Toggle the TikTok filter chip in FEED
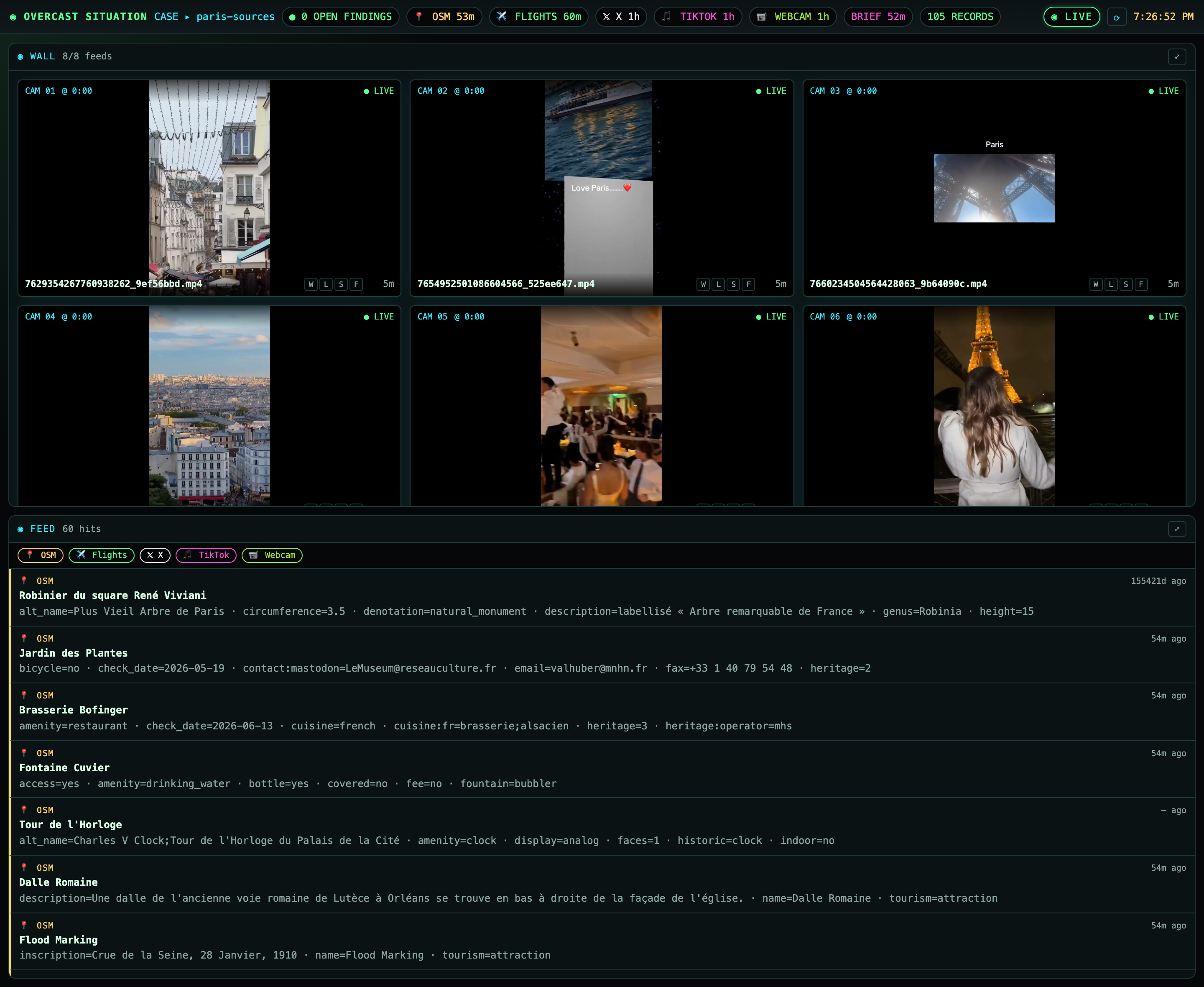This screenshot has width=1204, height=987. point(206,555)
